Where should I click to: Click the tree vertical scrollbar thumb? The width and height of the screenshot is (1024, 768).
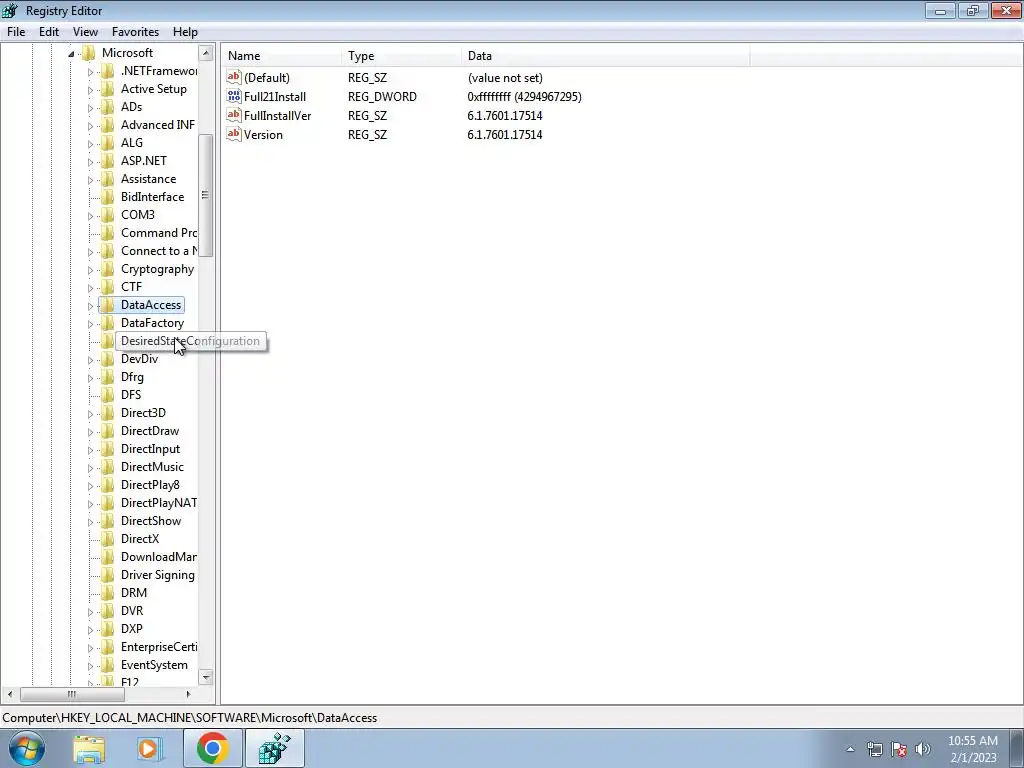click(206, 195)
